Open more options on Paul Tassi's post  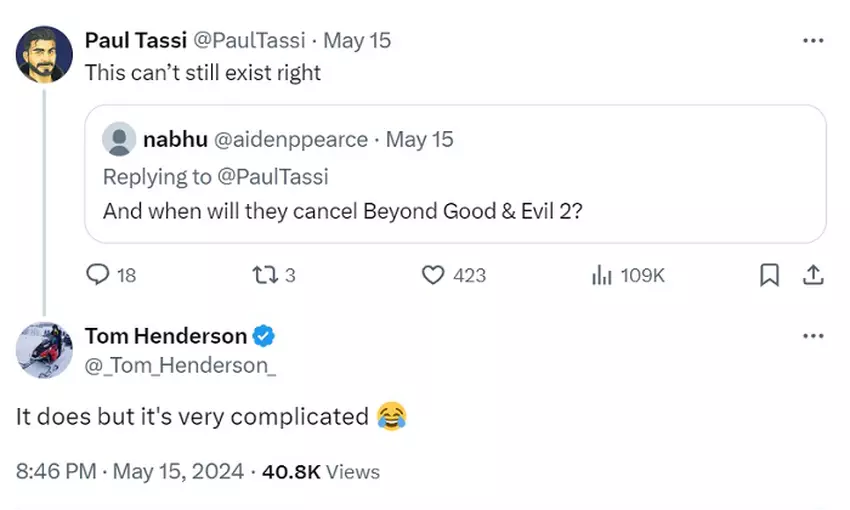click(x=813, y=41)
